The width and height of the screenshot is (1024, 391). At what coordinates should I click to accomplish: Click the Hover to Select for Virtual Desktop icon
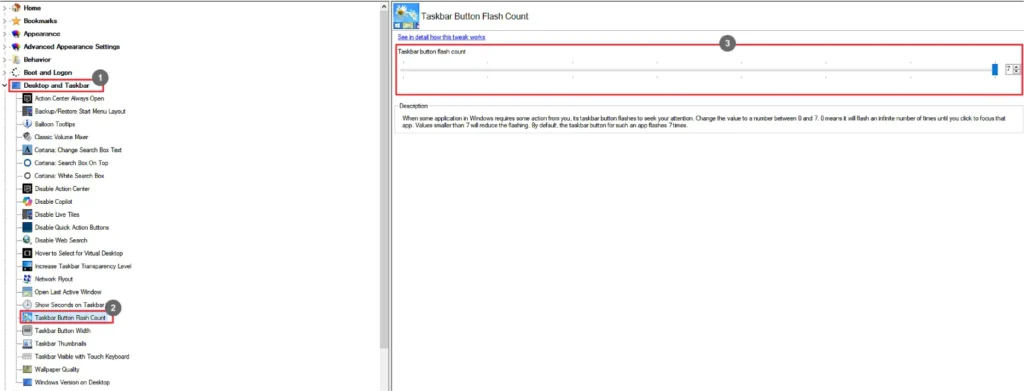pyautogui.click(x=27, y=253)
